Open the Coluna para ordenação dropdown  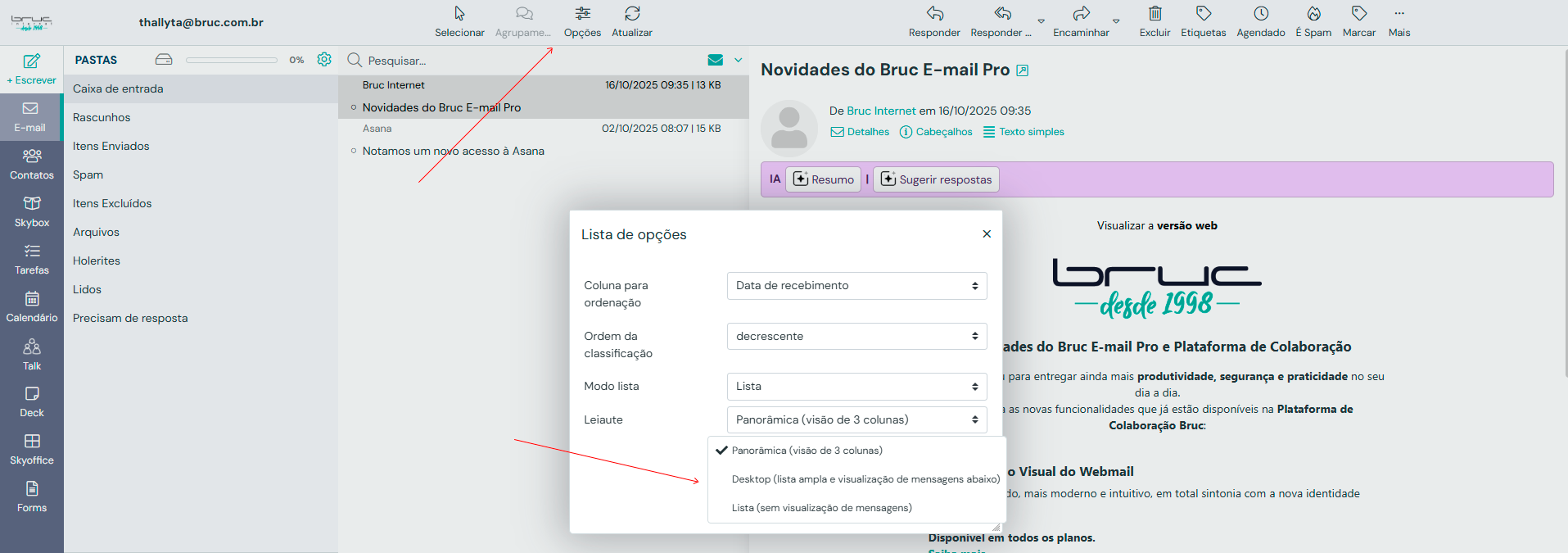click(x=856, y=286)
